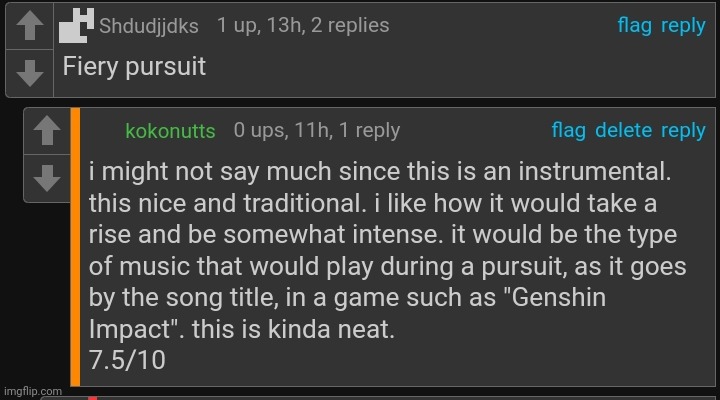Click the kokonutts comment body about Genshin Impact
Image resolution: width=720 pixels, height=400 pixels.
[388, 250]
